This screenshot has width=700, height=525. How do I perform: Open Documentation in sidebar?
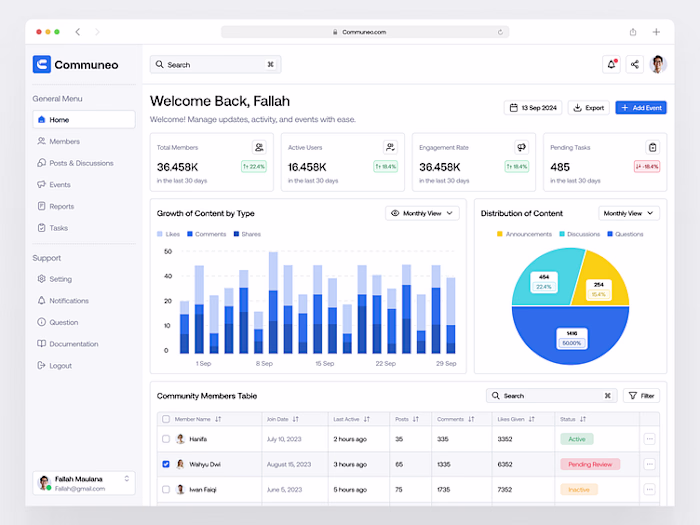(84, 344)
